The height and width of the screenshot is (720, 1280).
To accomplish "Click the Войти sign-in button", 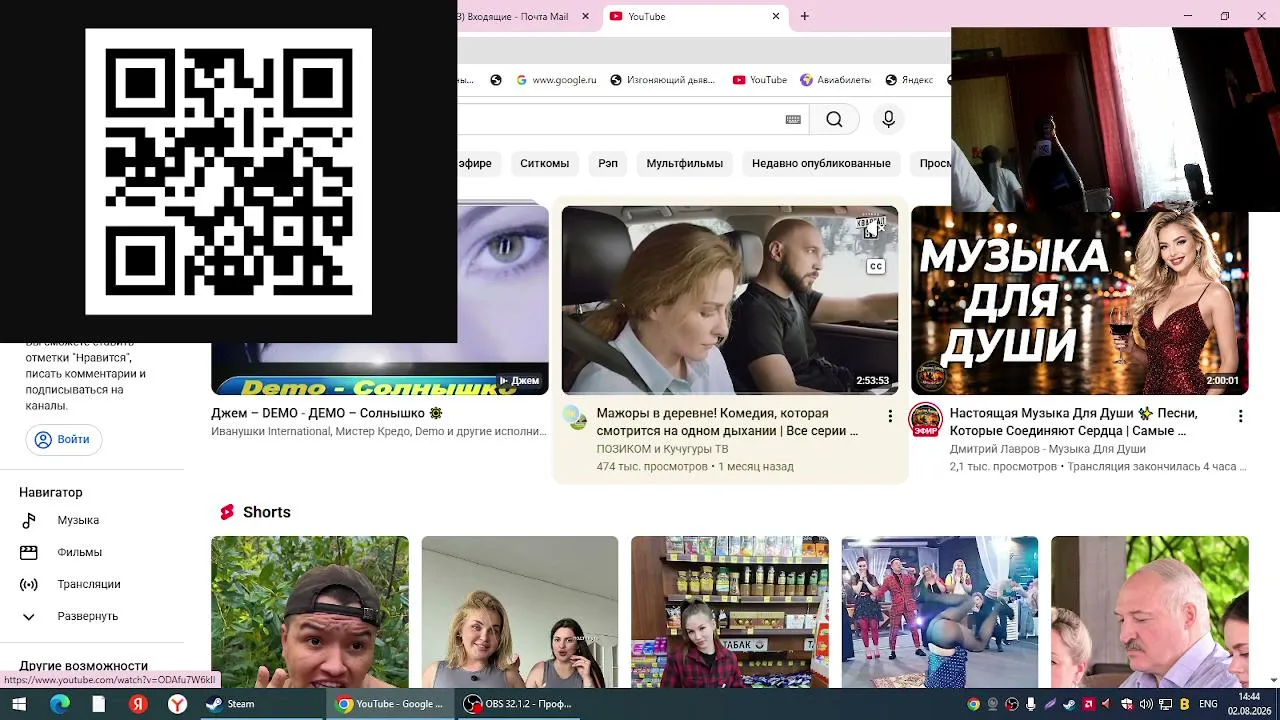I will tap(62, 439).
